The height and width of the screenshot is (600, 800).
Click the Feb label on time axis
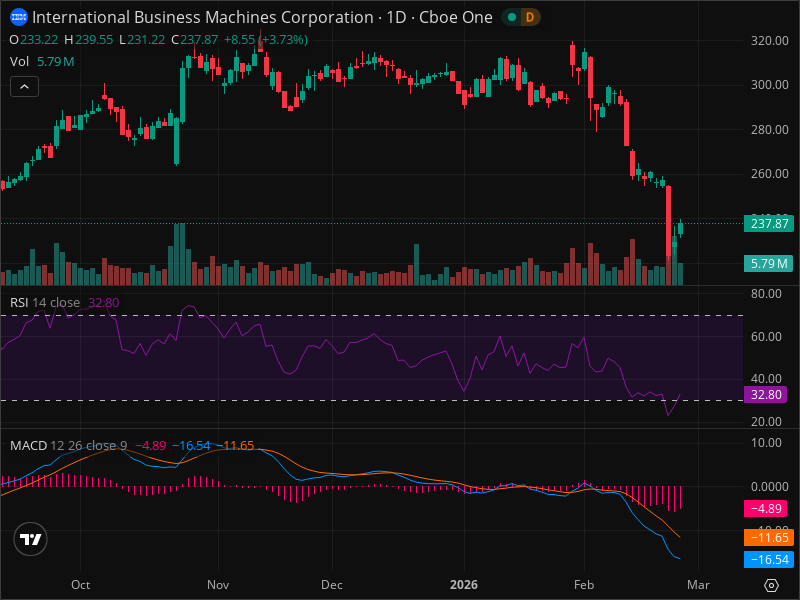click(584, 585)
